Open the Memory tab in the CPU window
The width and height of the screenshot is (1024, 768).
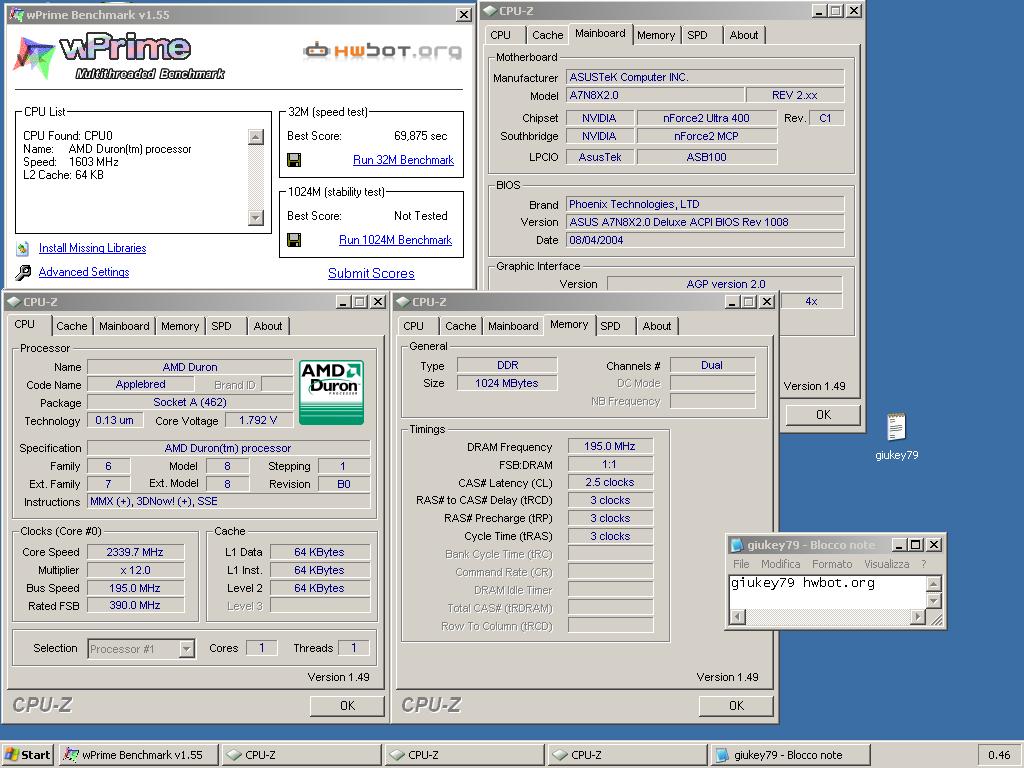(x=180, y=326)
